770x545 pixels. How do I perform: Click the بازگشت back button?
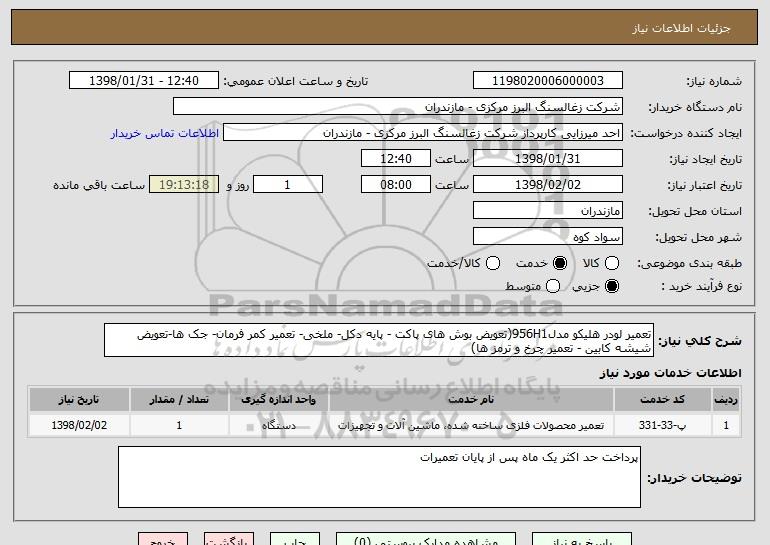click(229, 539)
